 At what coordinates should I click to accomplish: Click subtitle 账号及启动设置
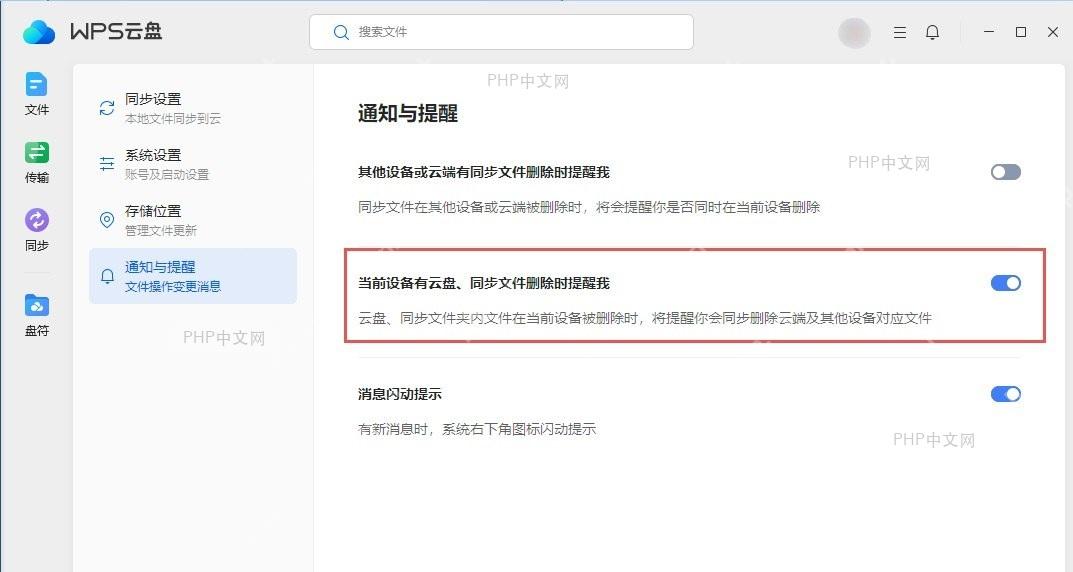pyautogui.click(x=166, y=174)
